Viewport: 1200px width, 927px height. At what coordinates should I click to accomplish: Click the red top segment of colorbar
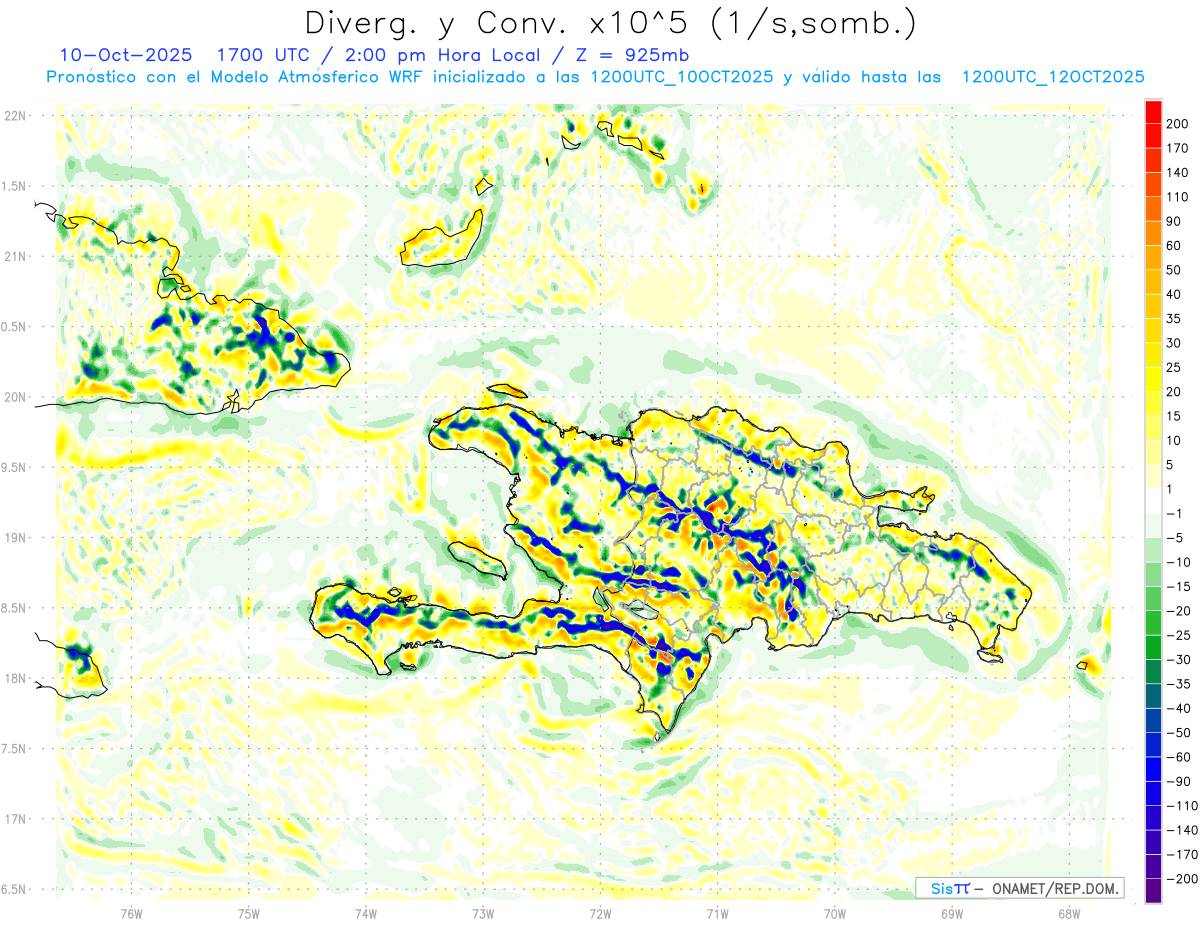pyautogui.click(x=1153, y=111)
